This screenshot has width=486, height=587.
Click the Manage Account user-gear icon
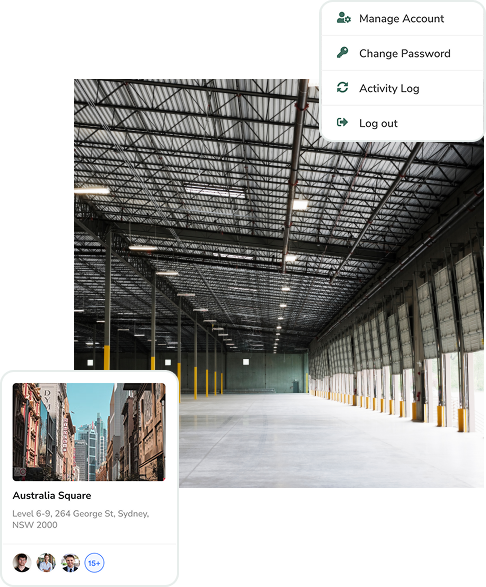coord(343,18)
